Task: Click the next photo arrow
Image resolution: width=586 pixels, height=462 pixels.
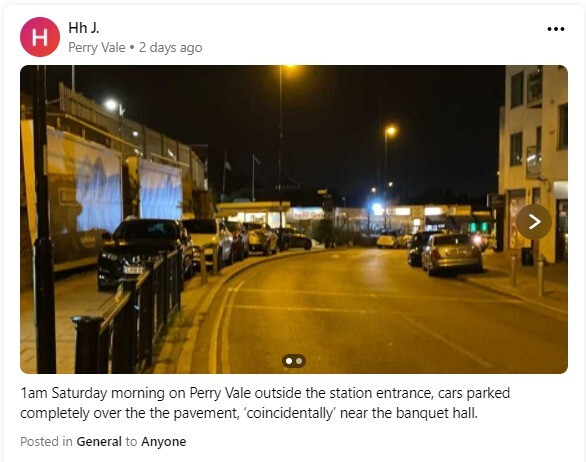Action: 534,222
